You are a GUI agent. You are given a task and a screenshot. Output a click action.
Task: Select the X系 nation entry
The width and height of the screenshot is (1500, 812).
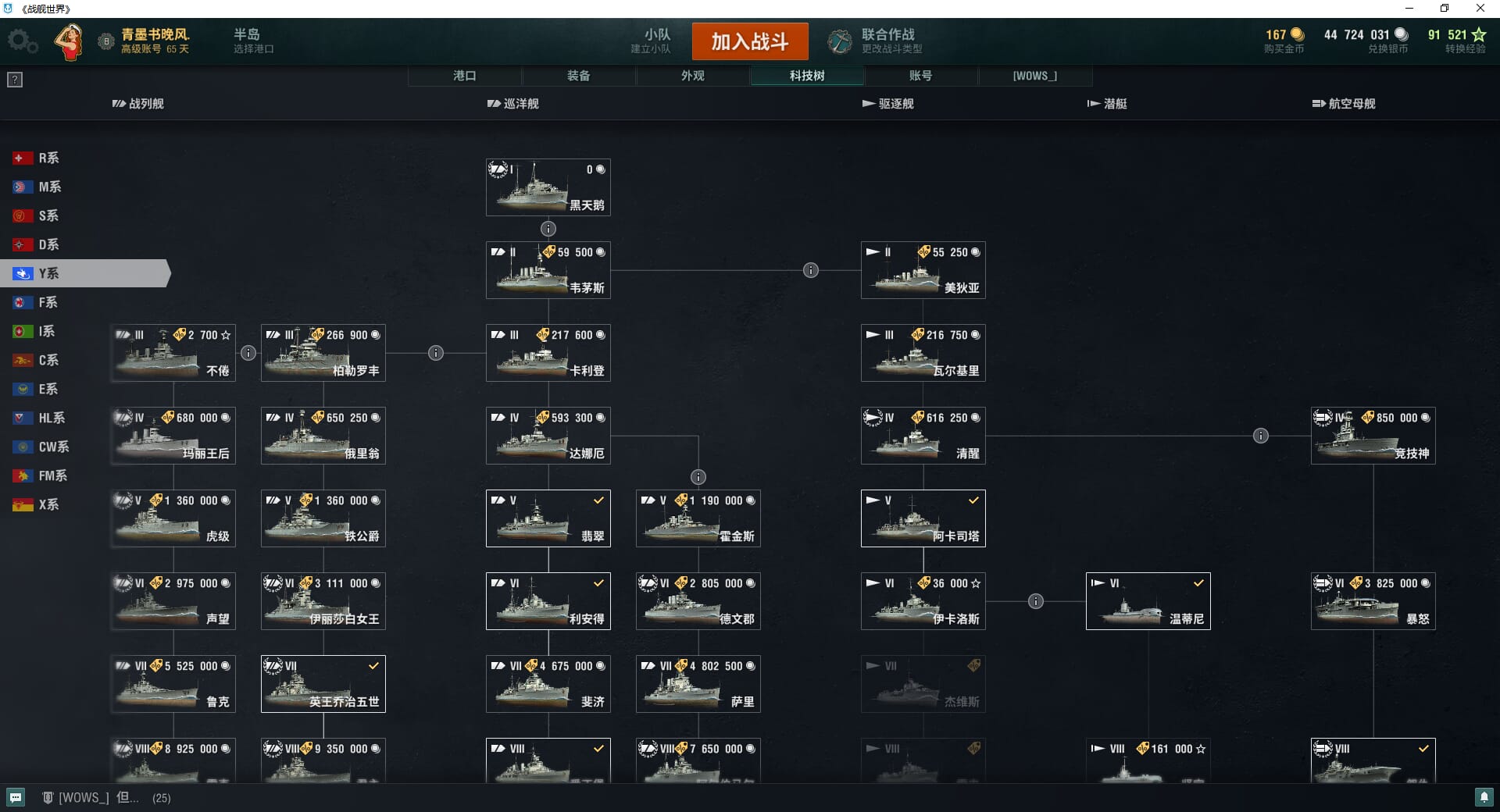point(36,504)
